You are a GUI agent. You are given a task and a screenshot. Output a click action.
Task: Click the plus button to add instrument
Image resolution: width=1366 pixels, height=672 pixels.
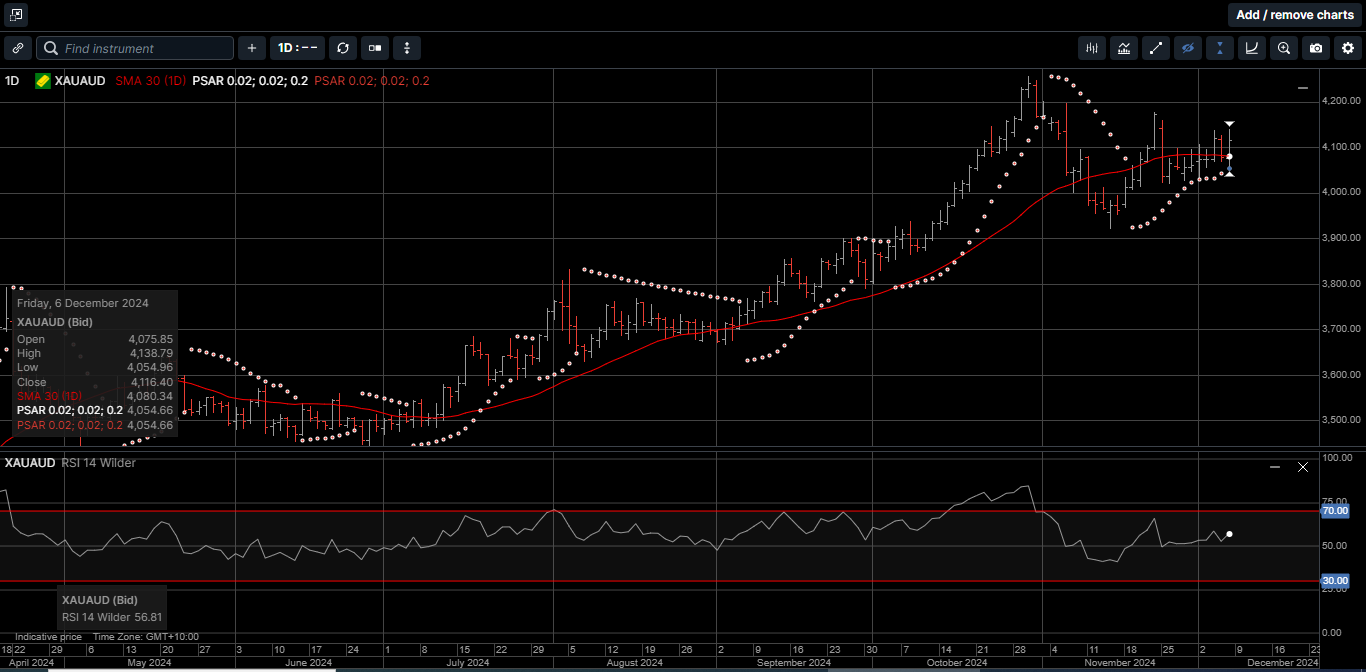[x=251, y=48]
